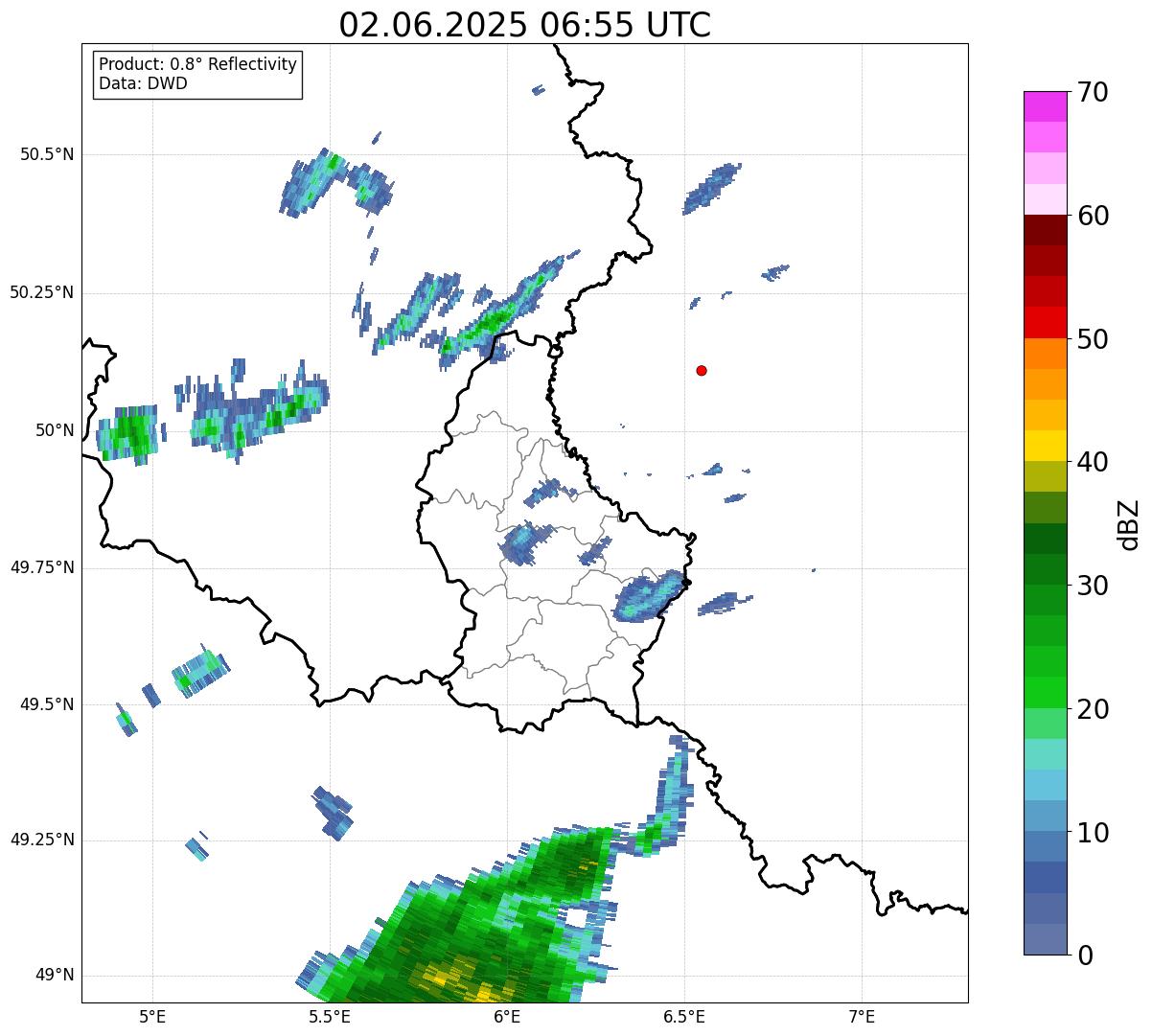Click the Data: DWD label
1152x1036 pixels.
click(x=143, y=83)
